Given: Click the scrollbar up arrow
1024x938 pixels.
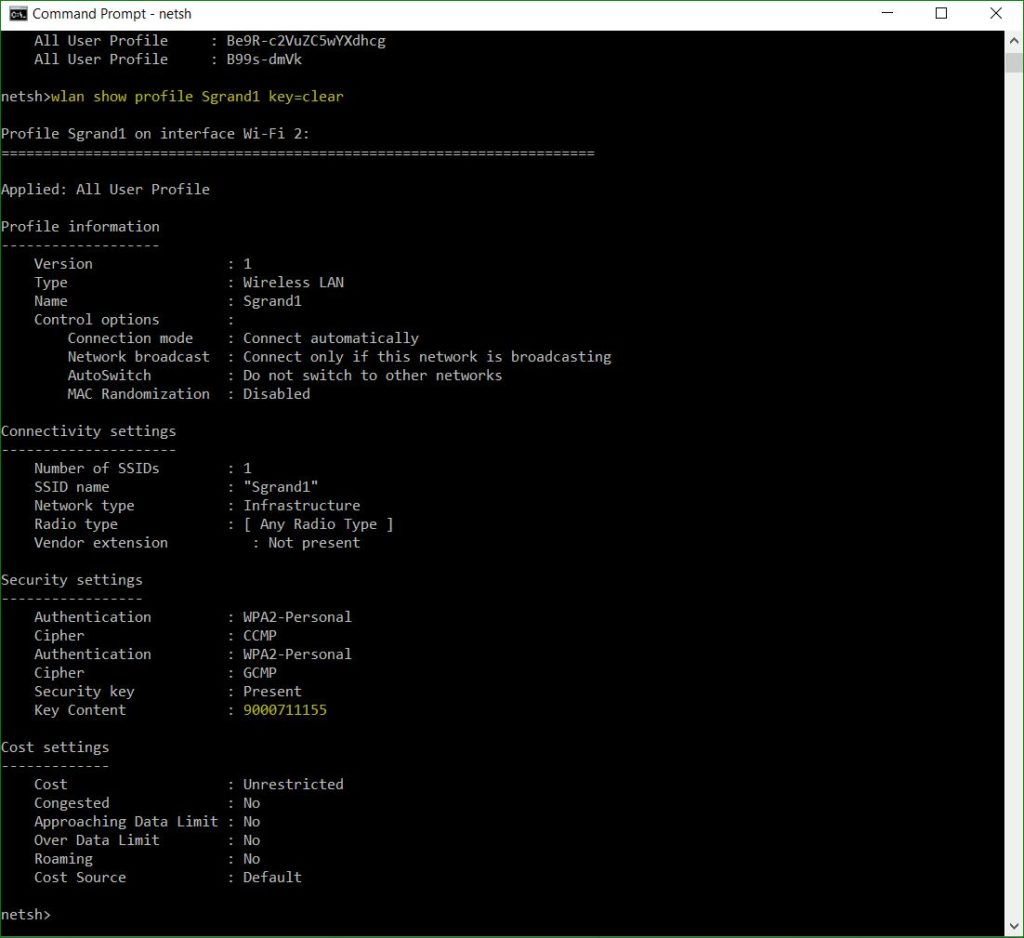Looking at the screenshot, I should point(1013,40).
